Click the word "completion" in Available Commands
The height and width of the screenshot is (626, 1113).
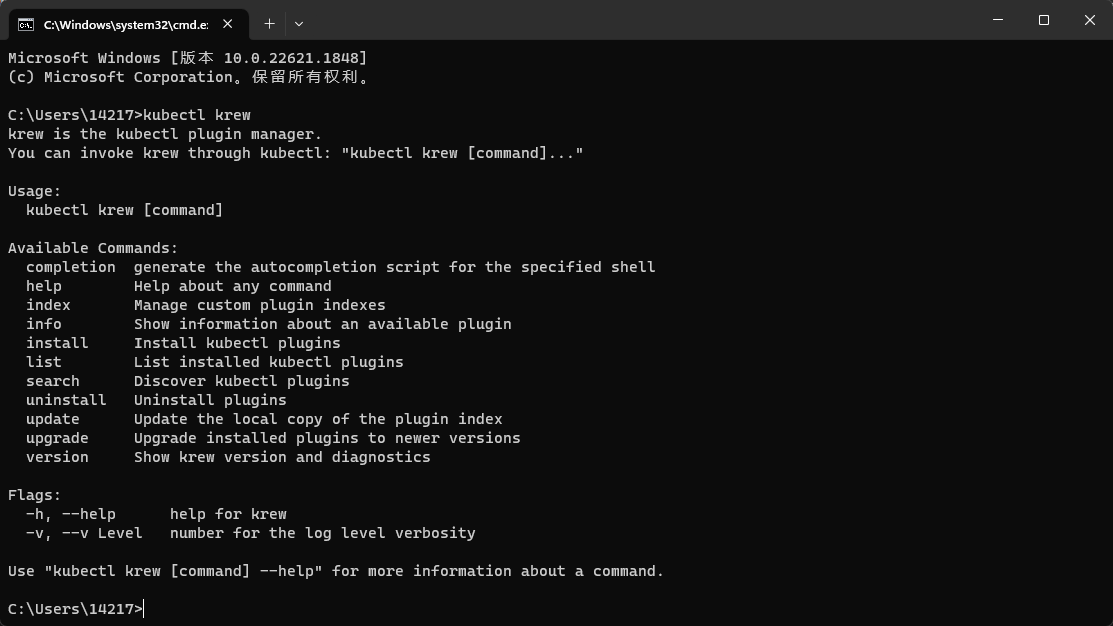[70, 267]
